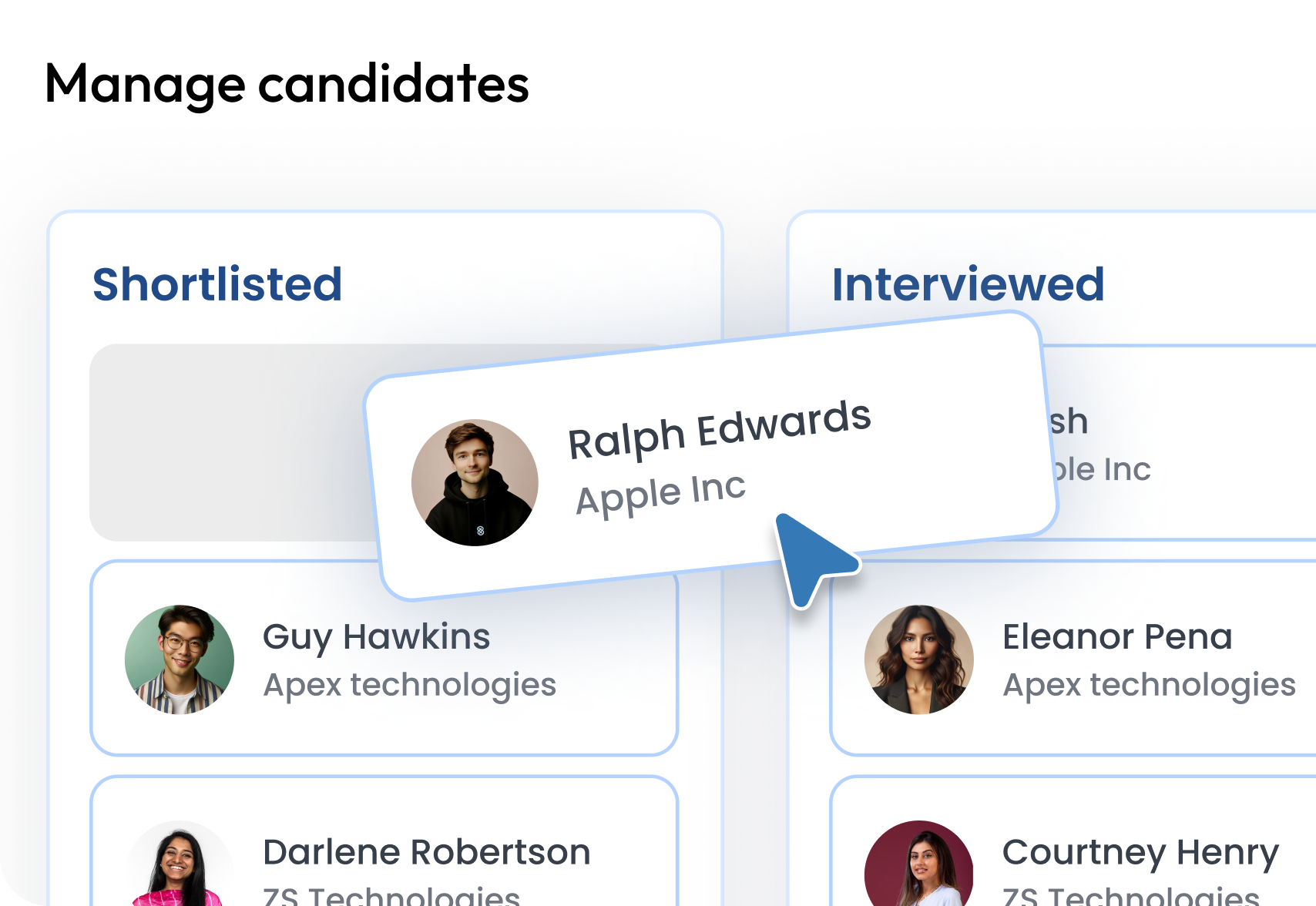The width and height of the screenshot is (1316, 906).
Task: Click ZS Technologies under Darlene Robertson
Action: coord(391,896)
